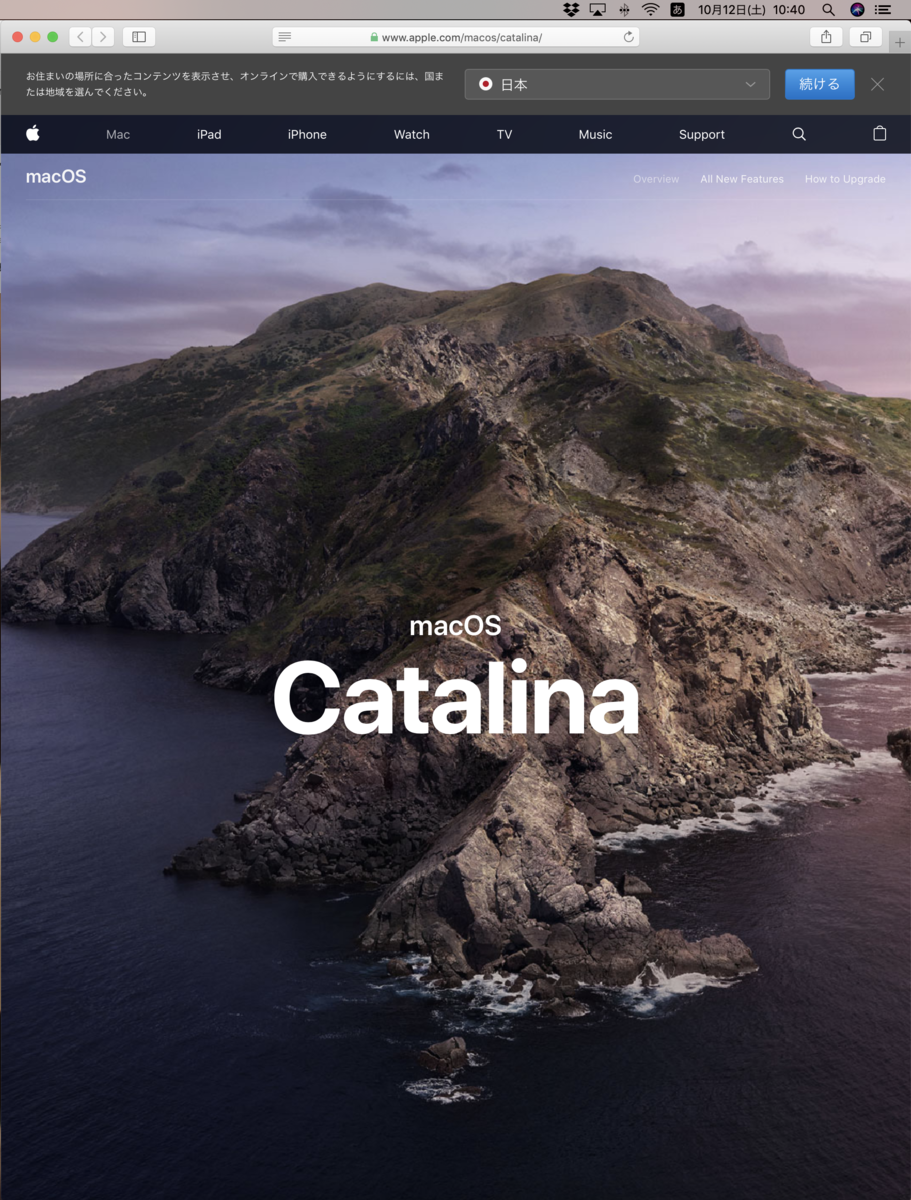Open the Support menu item
The width and height of the screenshot is (911, 1200).
click(x=702, y=134)
